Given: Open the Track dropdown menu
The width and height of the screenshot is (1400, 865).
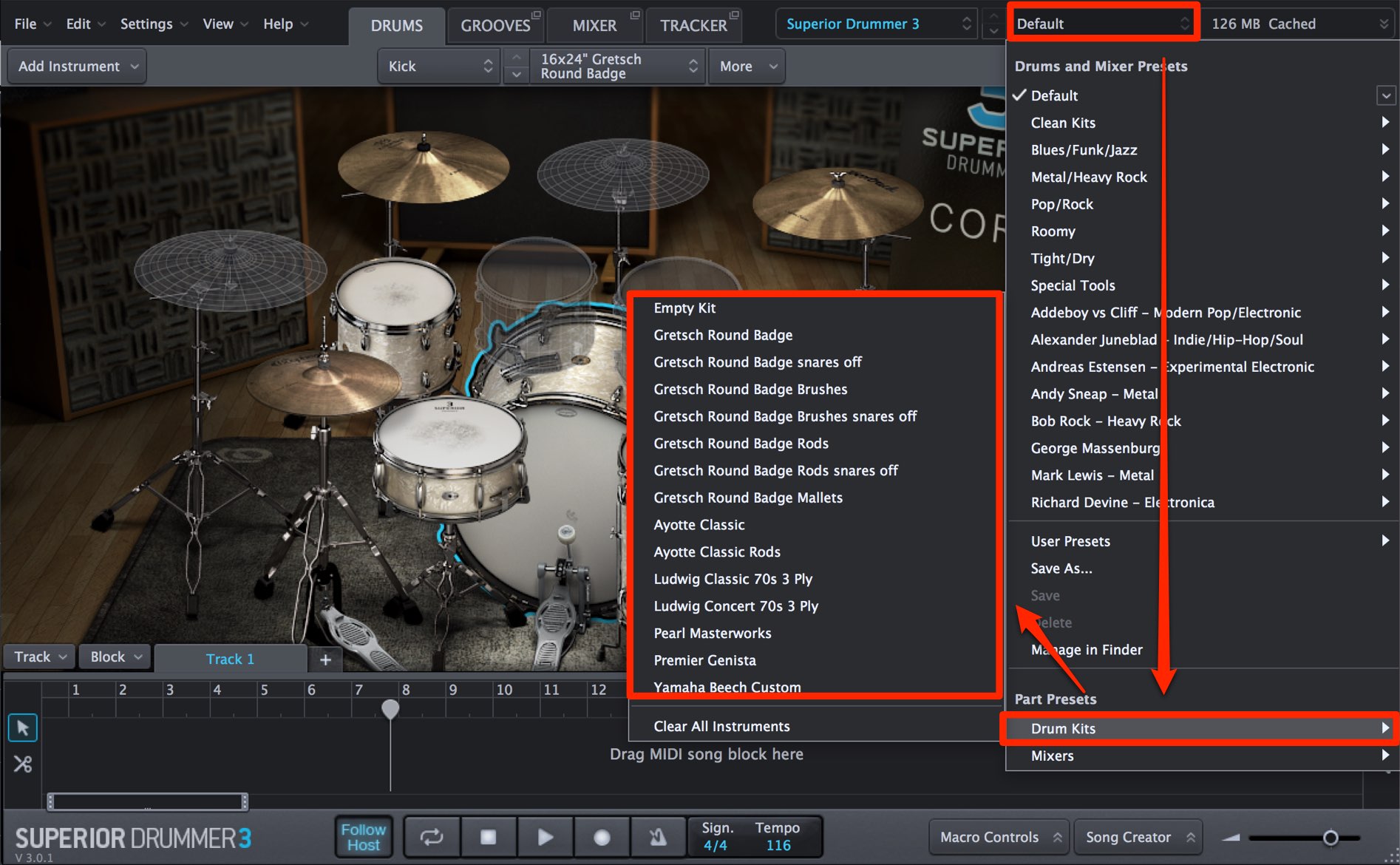Looking at the screenshot, I should pyautogui.click(x=40, y=657).
